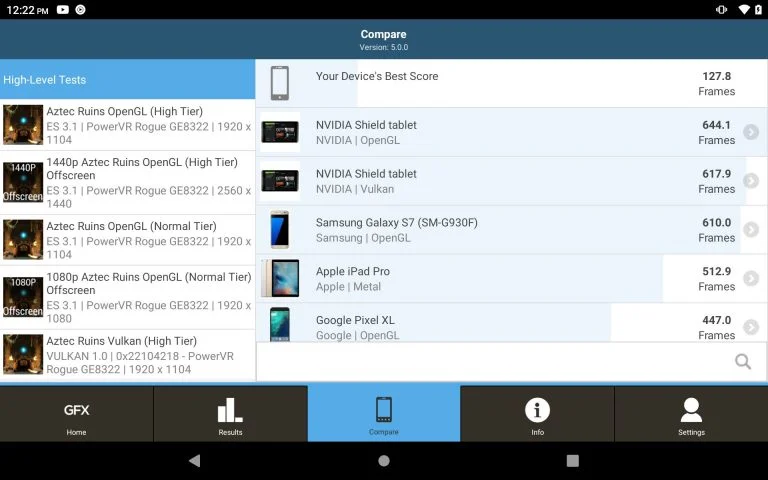
Task: Tap the Android home circle button
Action: pyautogui.click(x=384, y=460)
